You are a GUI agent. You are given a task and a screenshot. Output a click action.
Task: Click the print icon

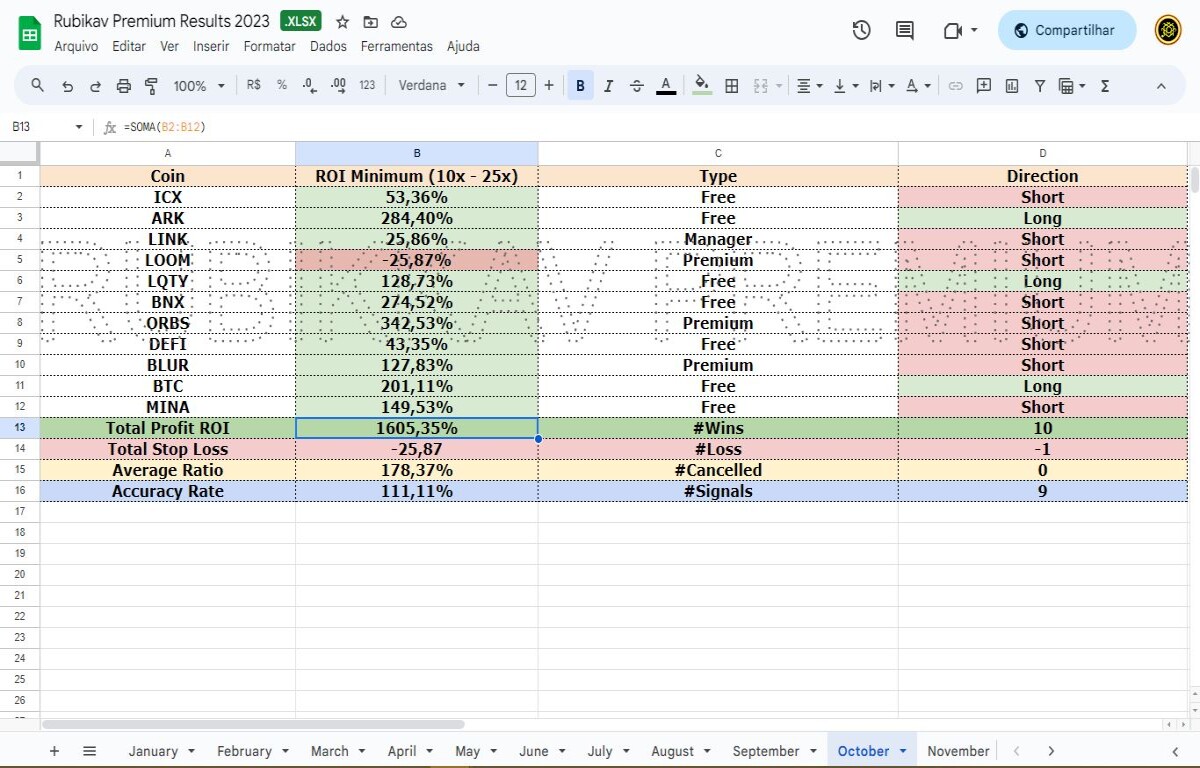[x=124, y=86]
